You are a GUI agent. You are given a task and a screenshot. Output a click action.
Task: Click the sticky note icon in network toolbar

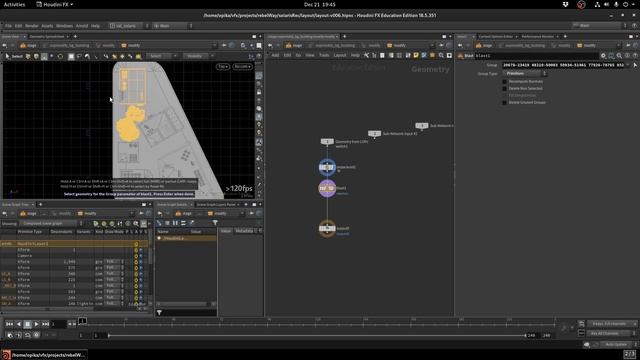point(416,55)
